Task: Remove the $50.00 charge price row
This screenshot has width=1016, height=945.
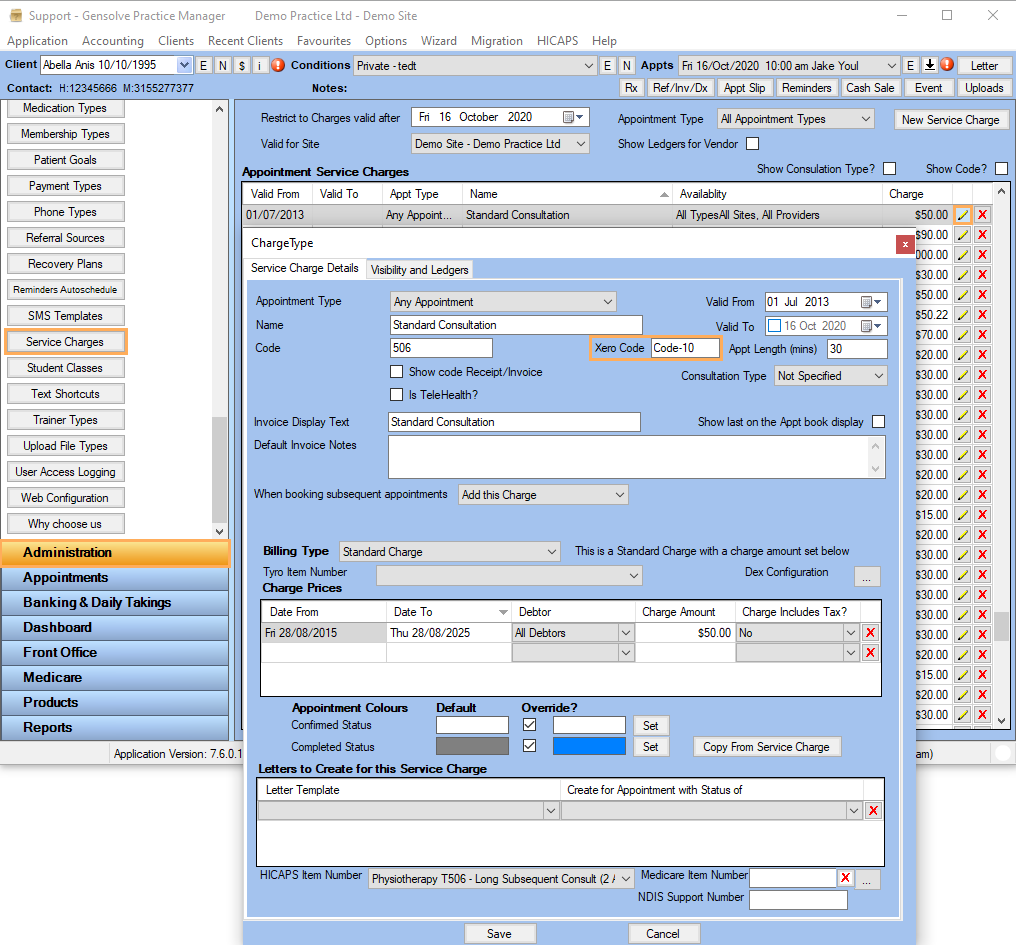Action: tap(870, 633)
